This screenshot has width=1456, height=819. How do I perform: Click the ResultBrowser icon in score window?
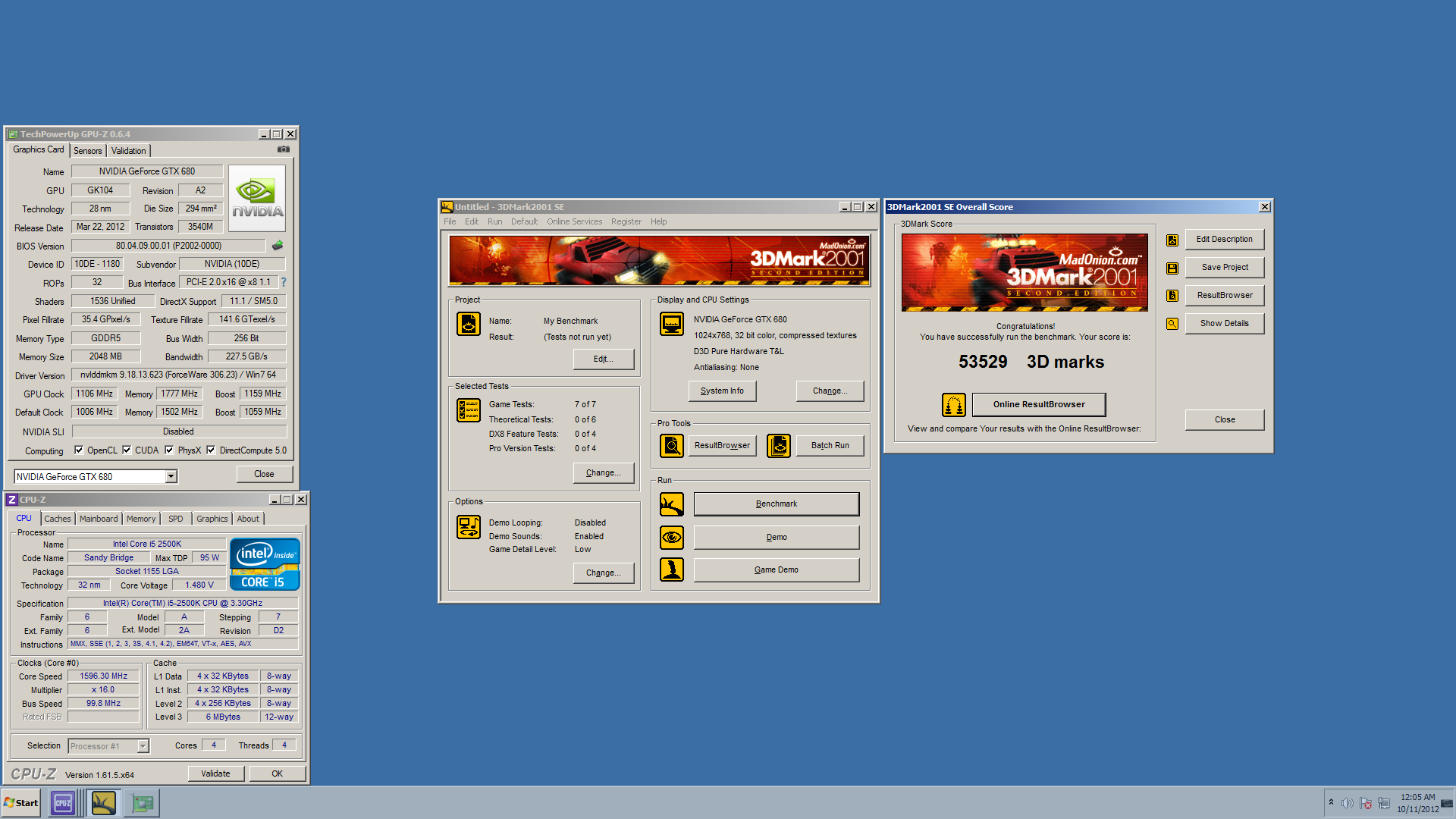click(1172, 296)
